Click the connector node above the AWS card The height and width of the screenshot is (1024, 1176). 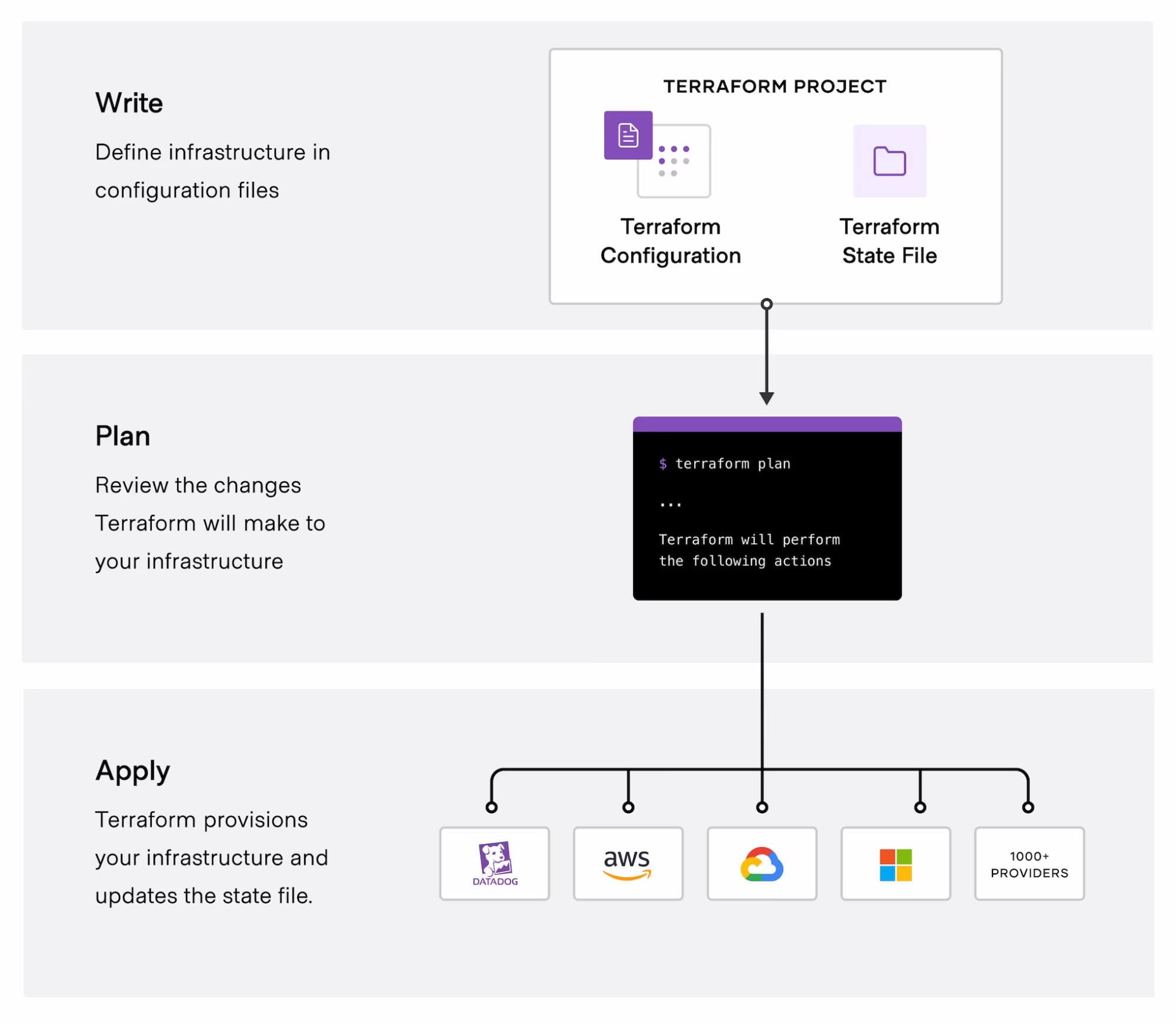point(628,807)
